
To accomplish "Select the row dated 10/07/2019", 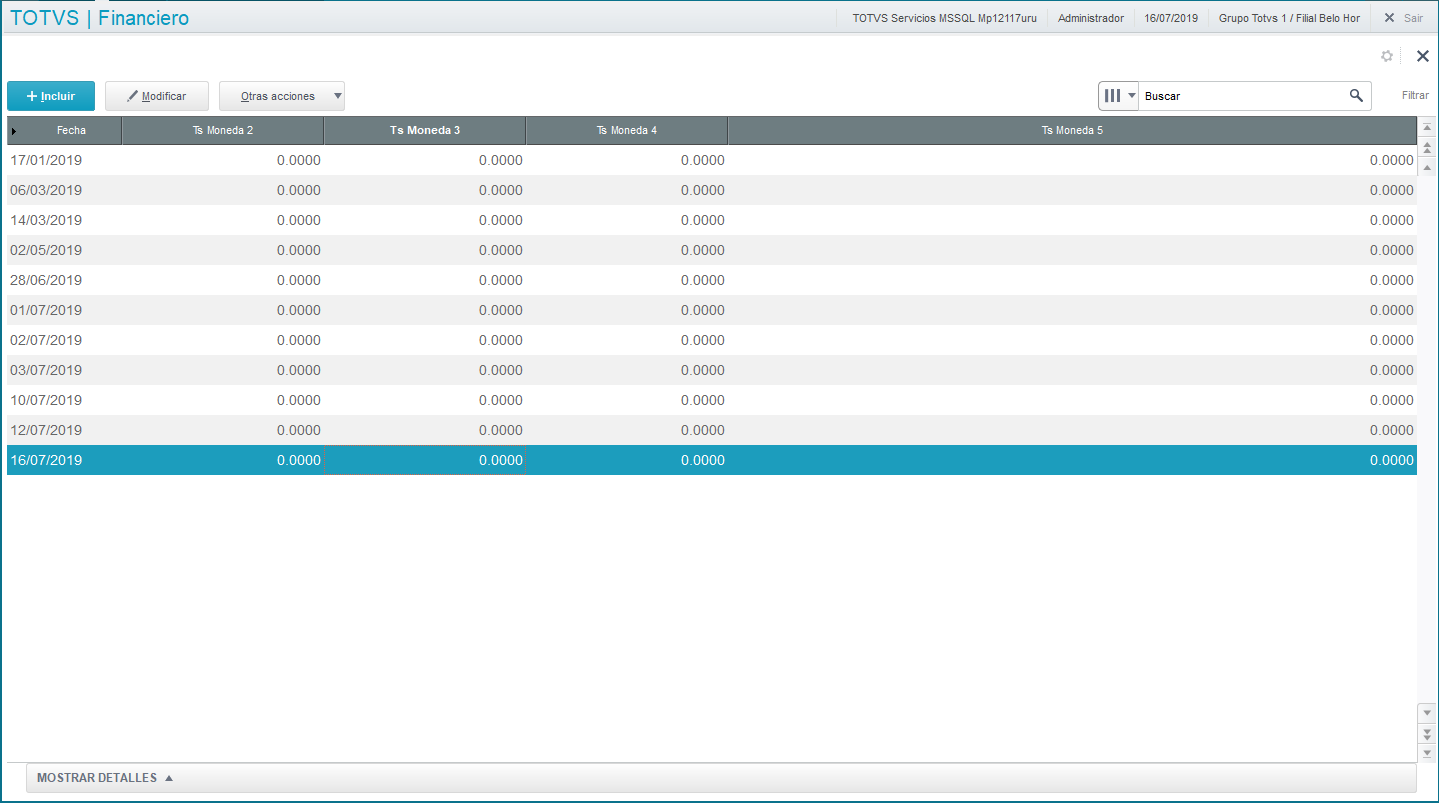I will click(712, 400).
